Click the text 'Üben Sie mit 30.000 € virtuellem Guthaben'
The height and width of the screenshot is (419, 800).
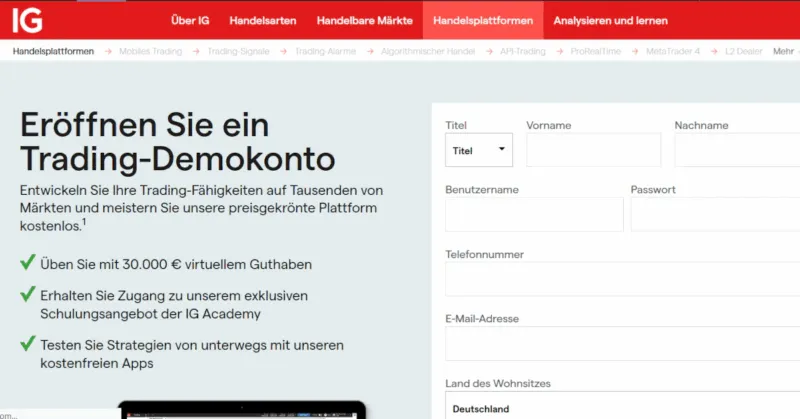tap(176, 264)
